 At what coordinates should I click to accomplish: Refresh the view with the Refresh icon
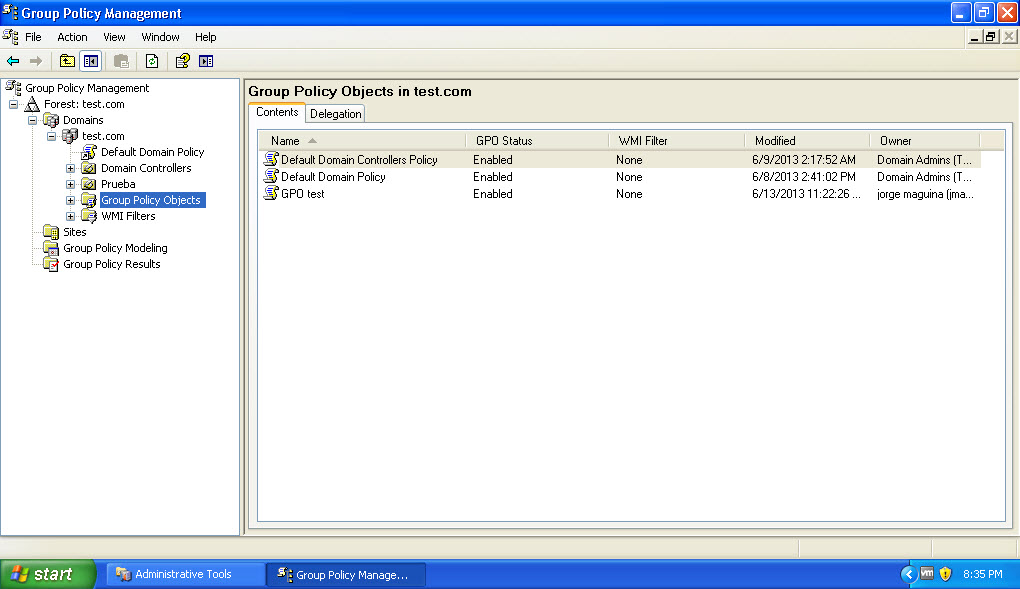[x=152, y=61]
